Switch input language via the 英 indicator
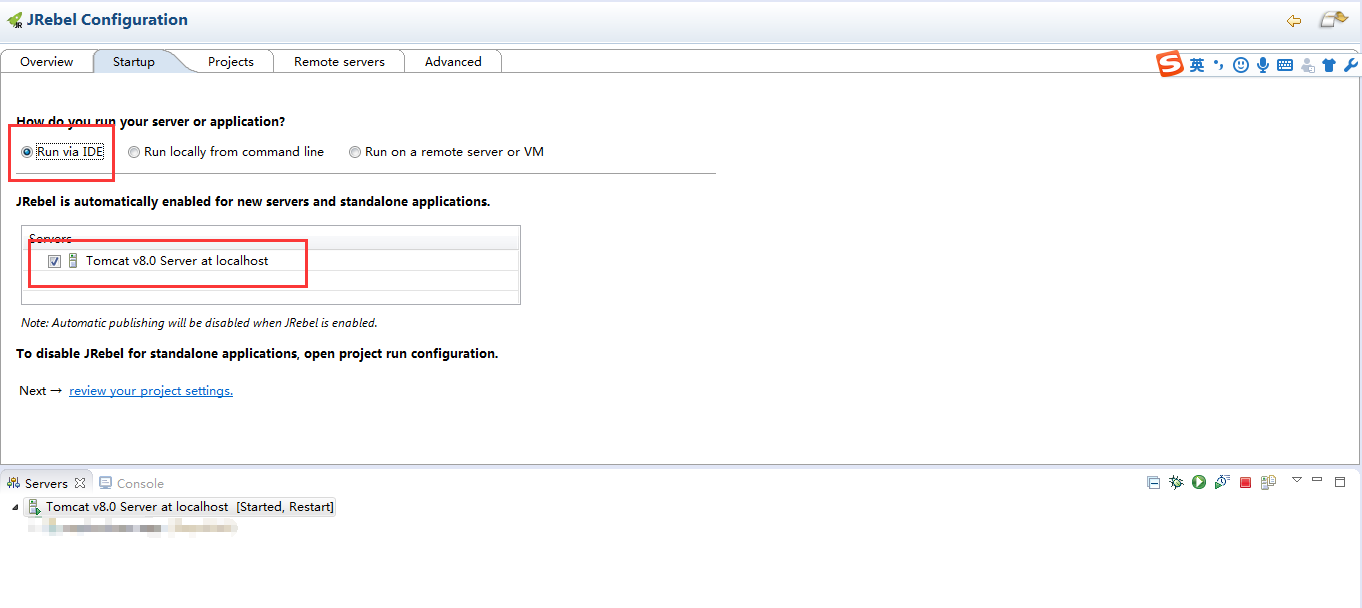The height and width of the screenshot is (608, 1362). (1197, 65)
